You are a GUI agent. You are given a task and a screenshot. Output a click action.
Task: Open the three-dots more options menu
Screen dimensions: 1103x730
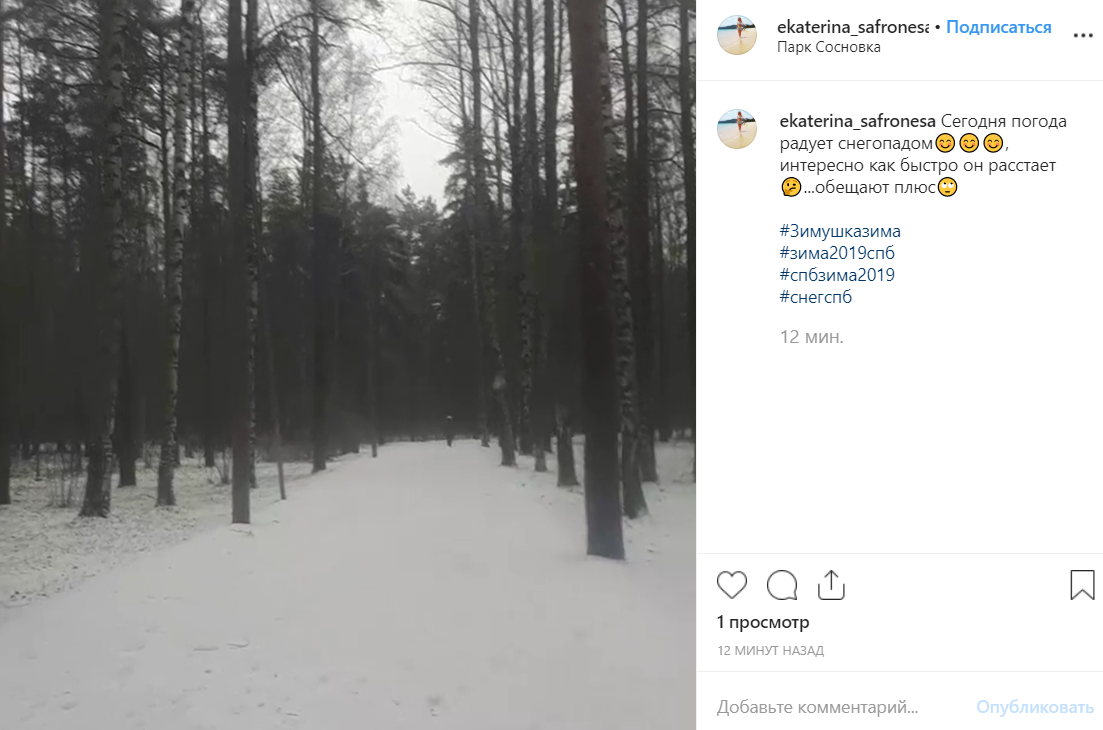(x=1083, y=36)
